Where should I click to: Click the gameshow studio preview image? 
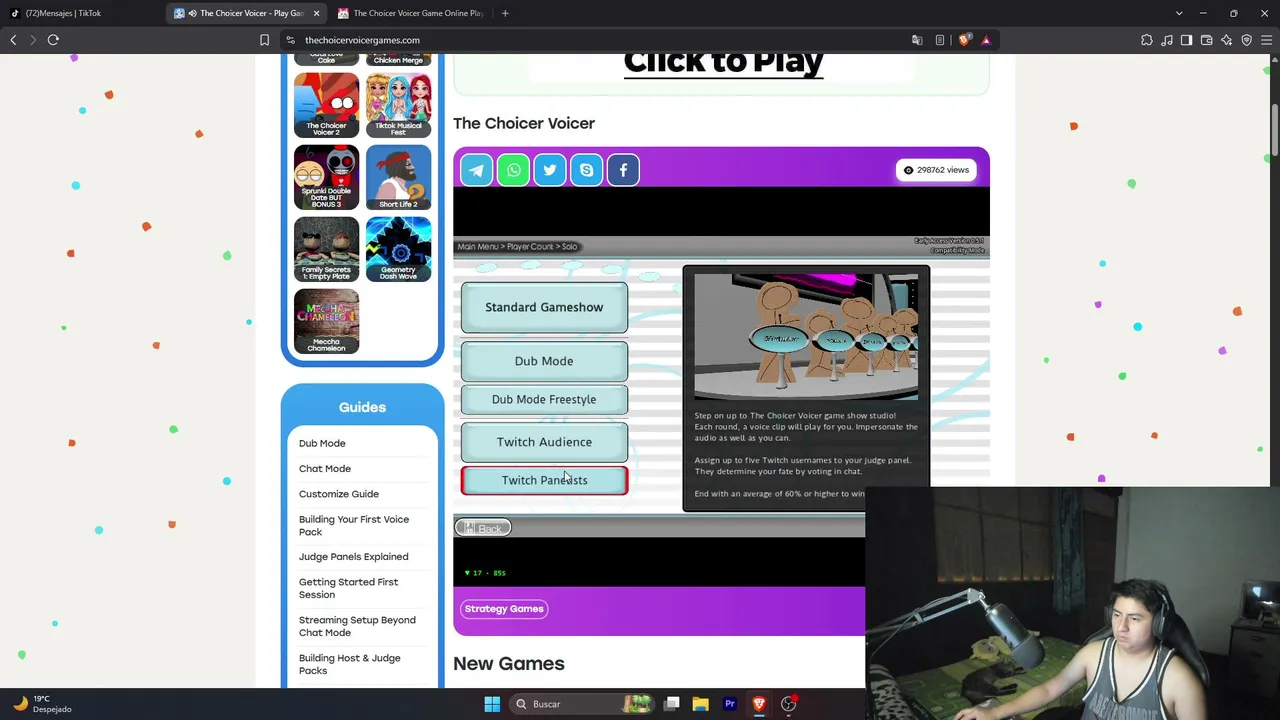[x=806, y=337]
